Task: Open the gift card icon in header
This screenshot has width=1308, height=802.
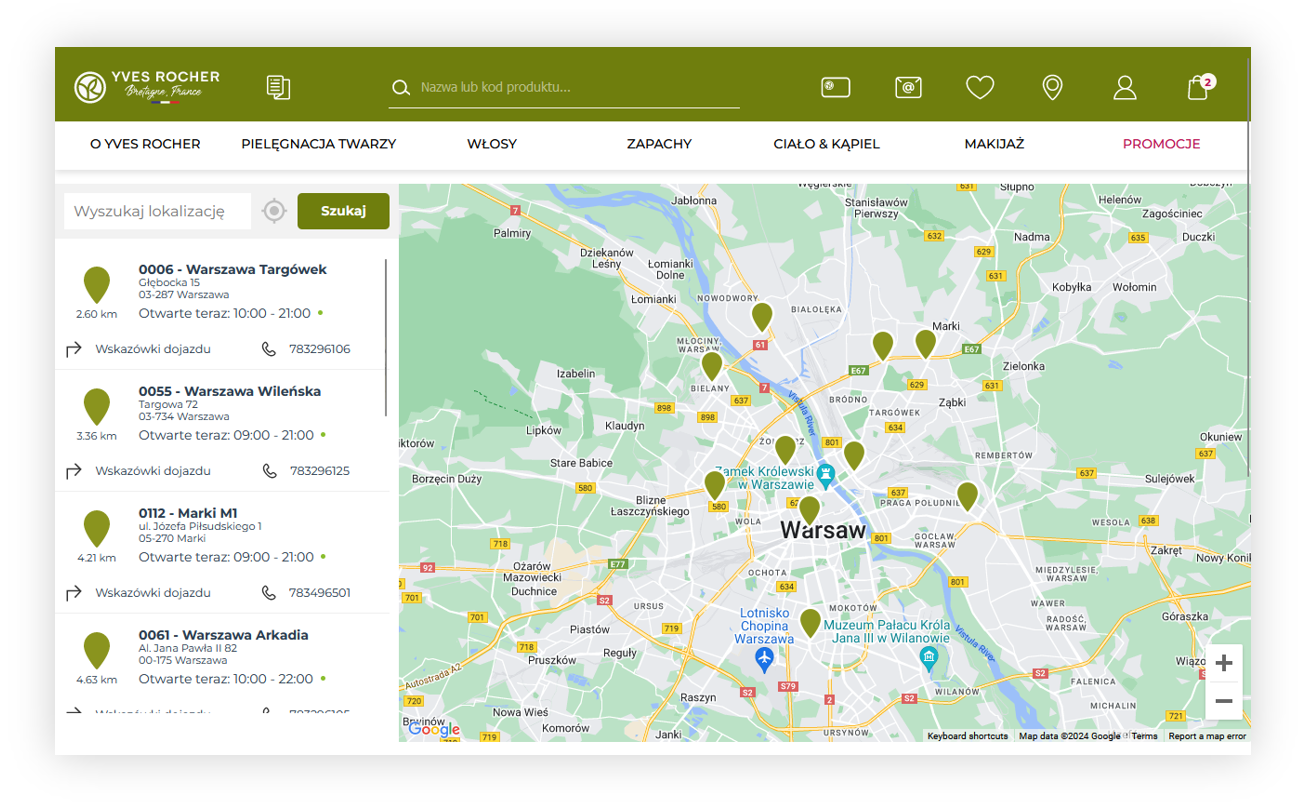Action: click(835, 87)
